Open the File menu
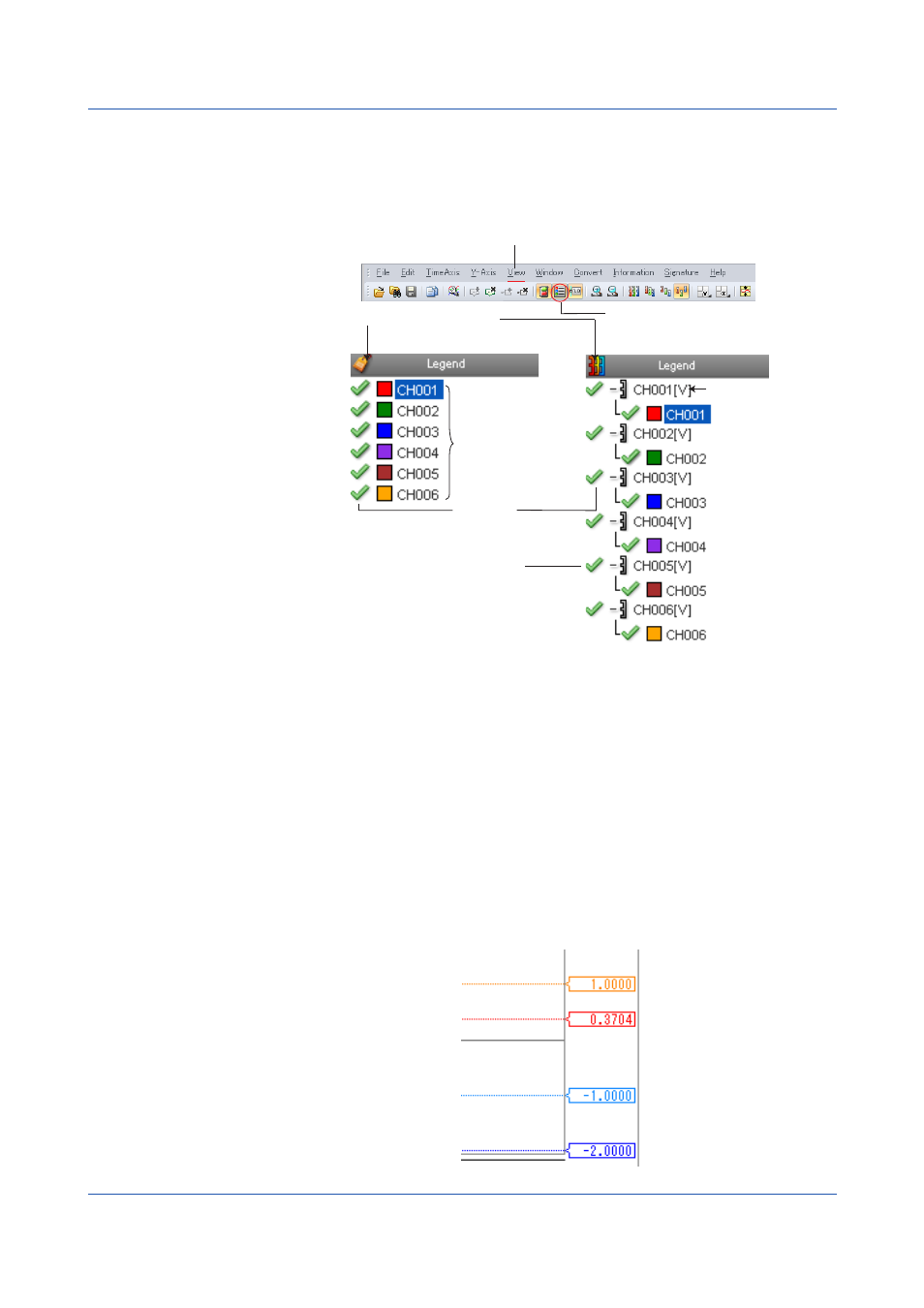 (x=383, y=272)
